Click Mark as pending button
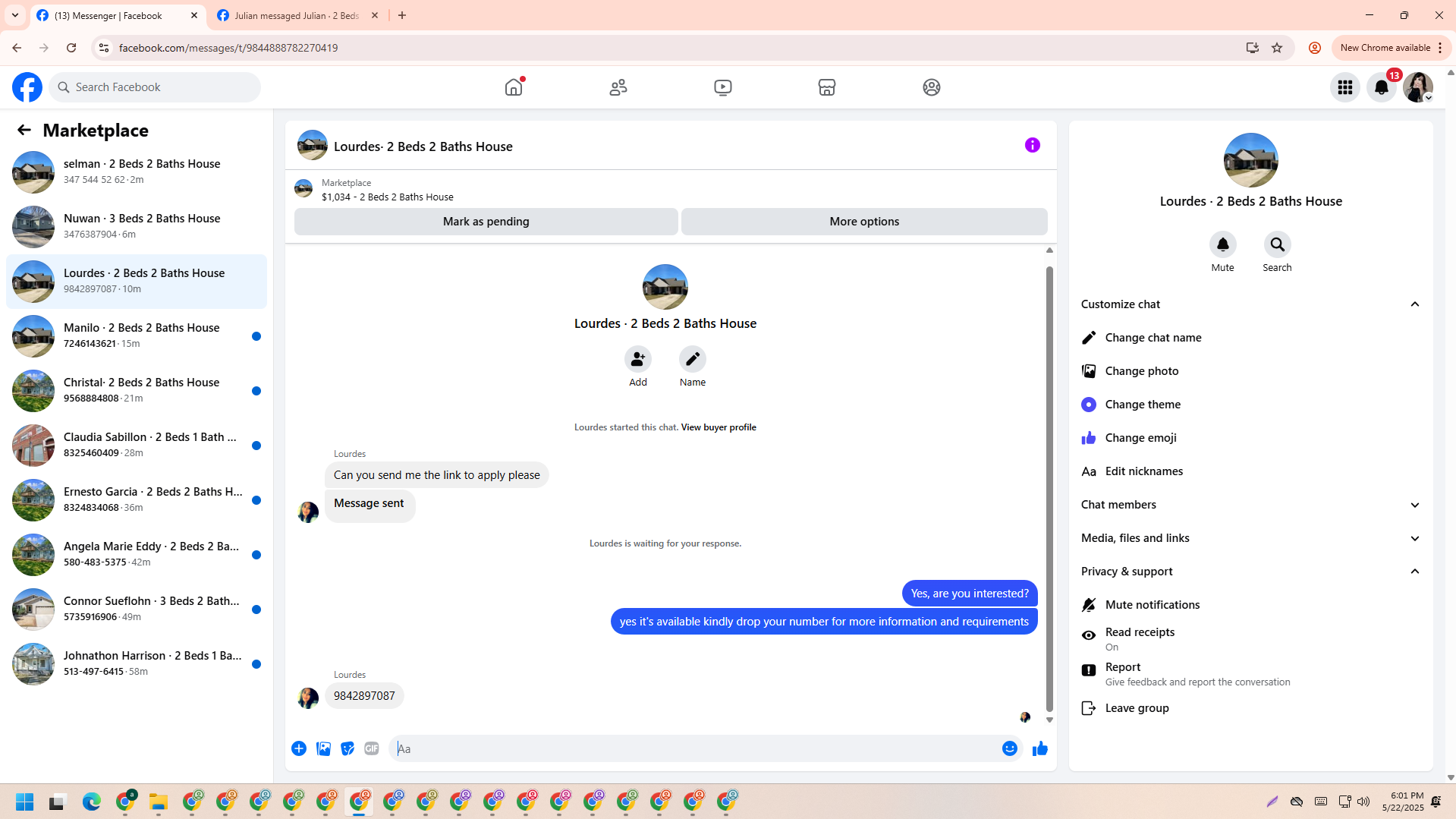1456x819 pixels. [486, 222]
